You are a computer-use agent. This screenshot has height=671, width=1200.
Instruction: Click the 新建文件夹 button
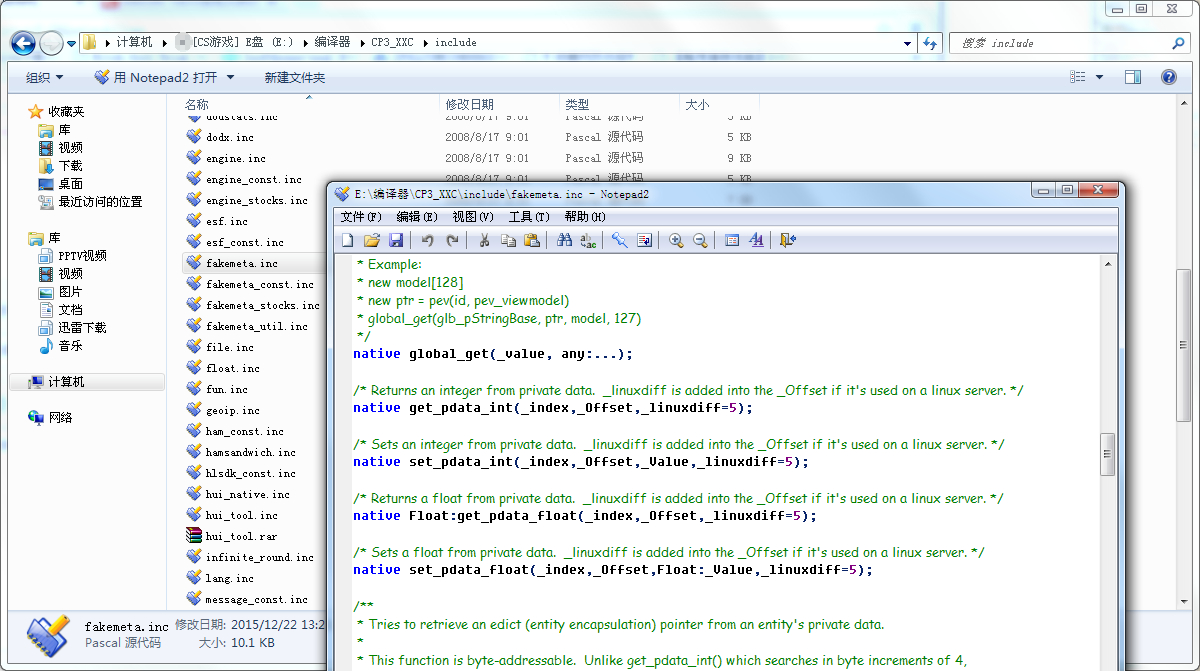(x=294, y=77)
